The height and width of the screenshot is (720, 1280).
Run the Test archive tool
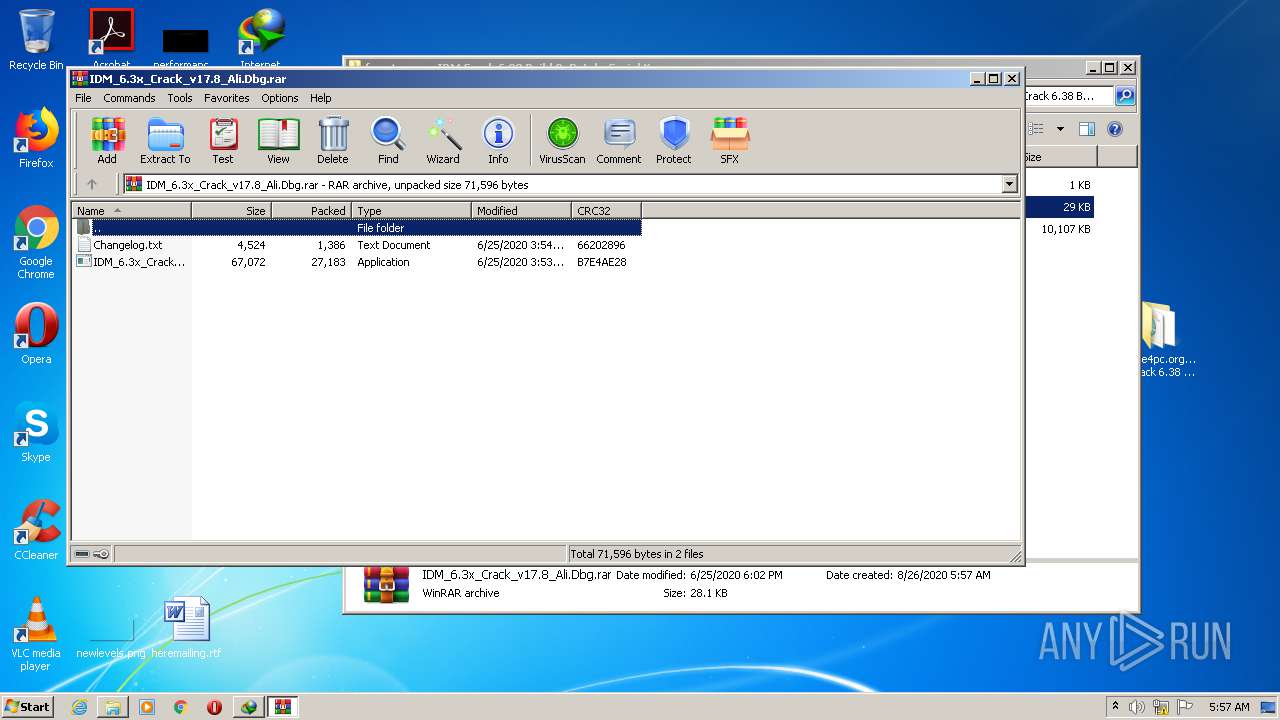[223, 140]
